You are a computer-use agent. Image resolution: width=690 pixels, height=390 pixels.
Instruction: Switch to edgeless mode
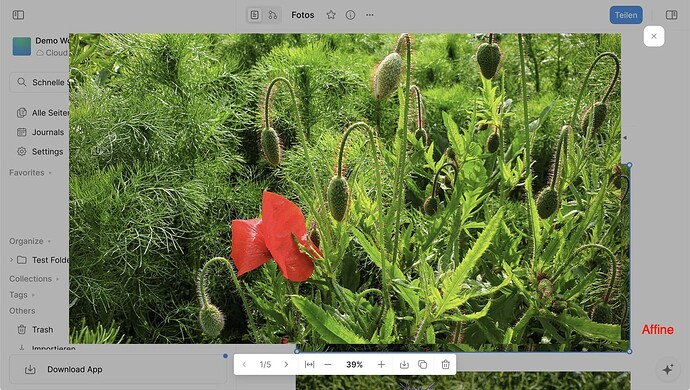coord(273,15)
